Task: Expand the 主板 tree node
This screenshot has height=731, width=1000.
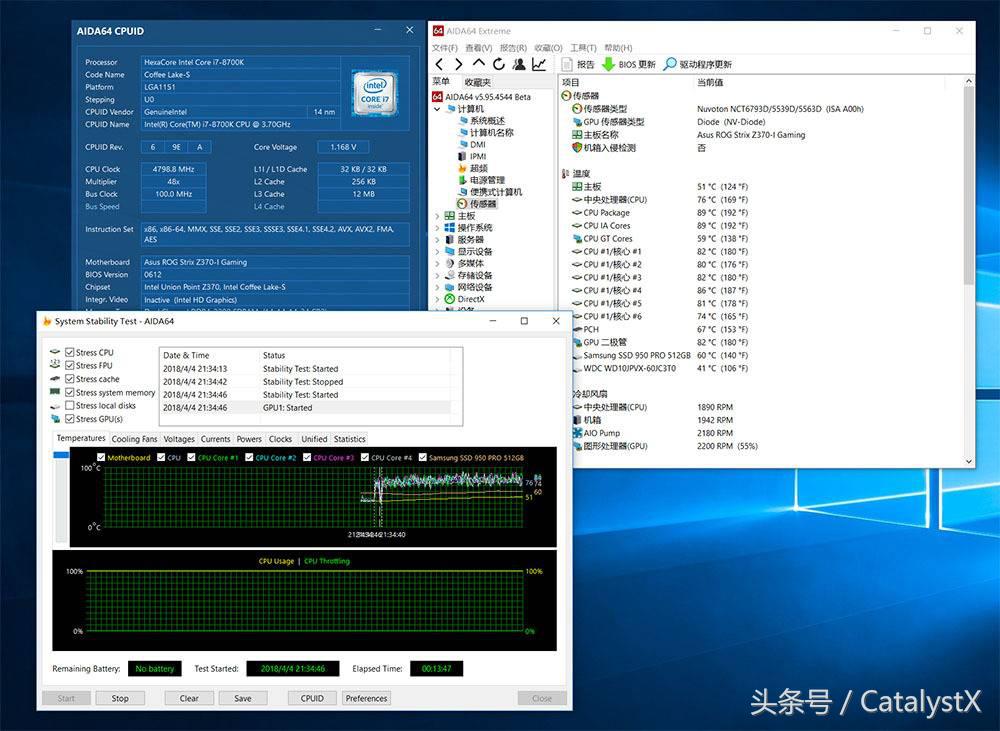Action: (437, 216)
